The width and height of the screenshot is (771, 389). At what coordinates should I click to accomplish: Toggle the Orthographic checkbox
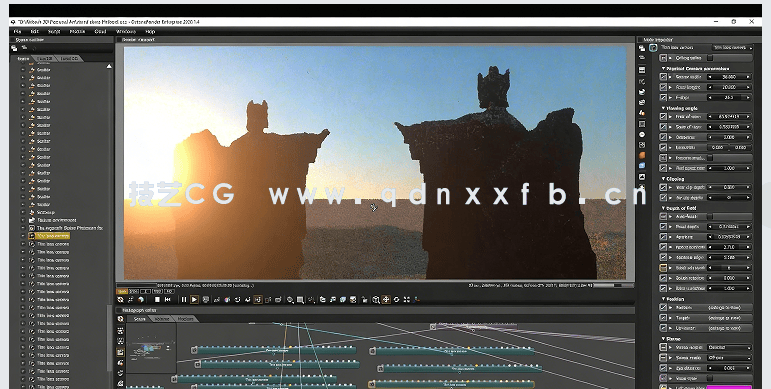[710, 58]
